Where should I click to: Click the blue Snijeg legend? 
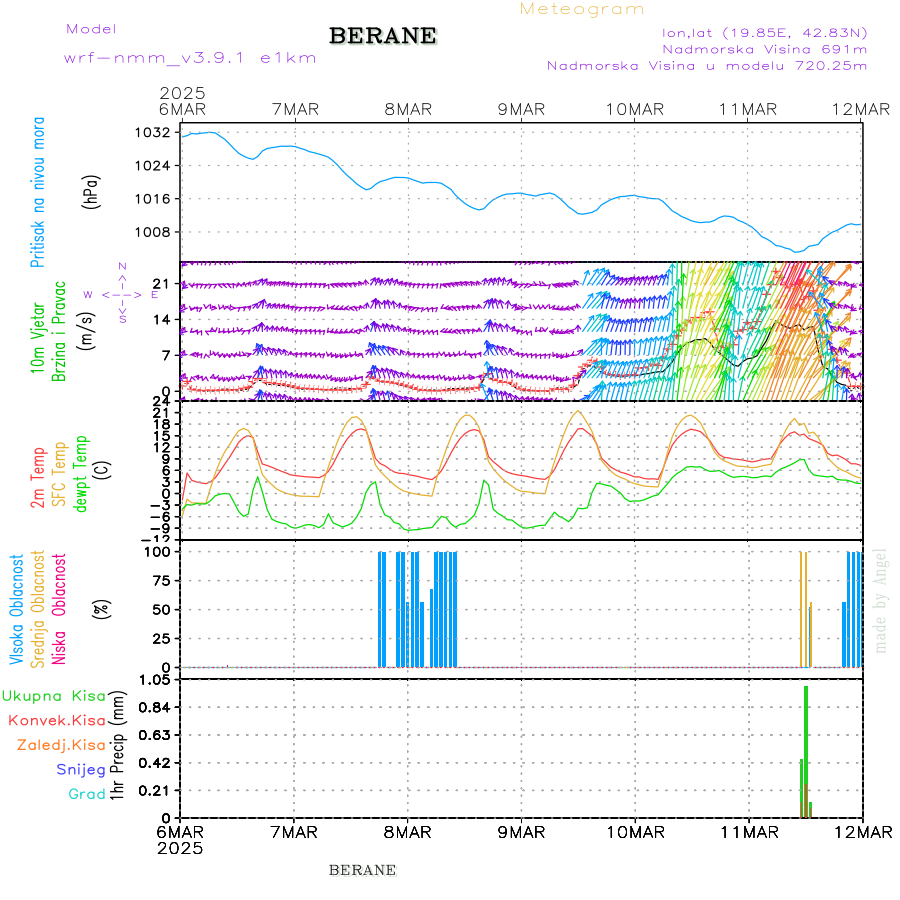[x=81, y=770]
